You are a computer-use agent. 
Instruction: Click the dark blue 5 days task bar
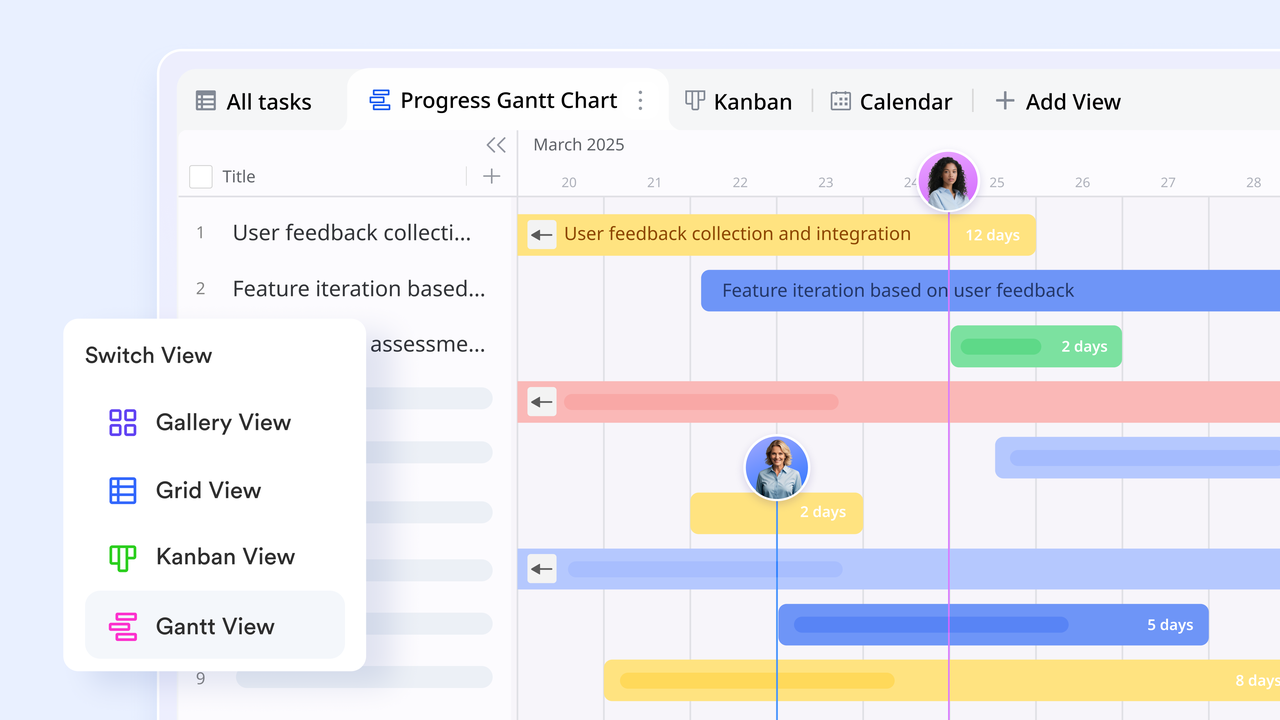(992, 625)
